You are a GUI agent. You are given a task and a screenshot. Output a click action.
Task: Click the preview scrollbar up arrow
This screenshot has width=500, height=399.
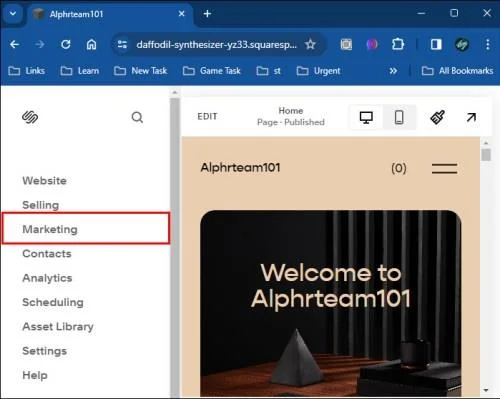pyautogui.click(x=486, y=143)
